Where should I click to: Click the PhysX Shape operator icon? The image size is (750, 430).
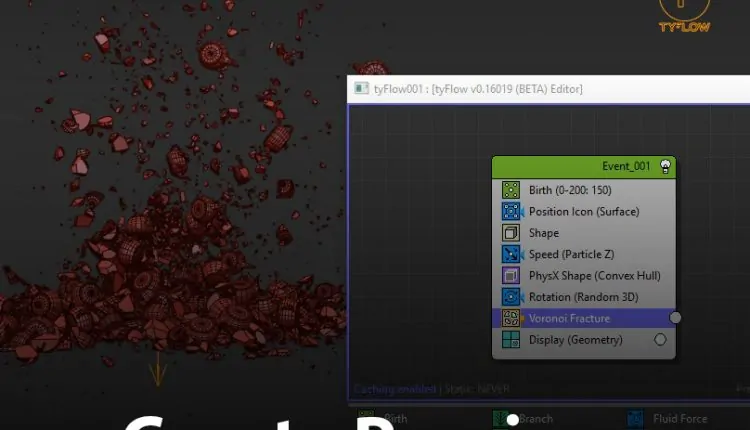510,275
